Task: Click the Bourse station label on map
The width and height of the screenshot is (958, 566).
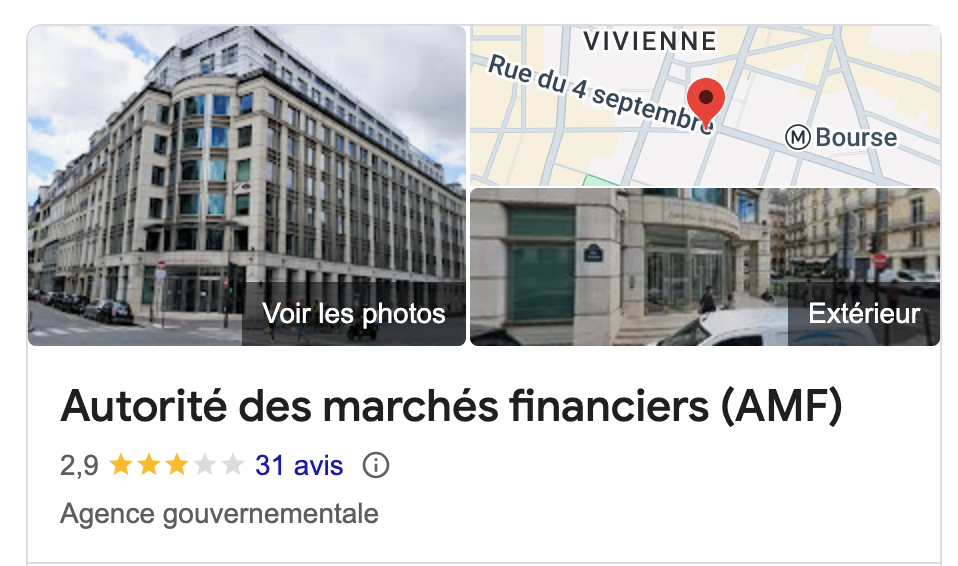Action: (x=856, y=138)
